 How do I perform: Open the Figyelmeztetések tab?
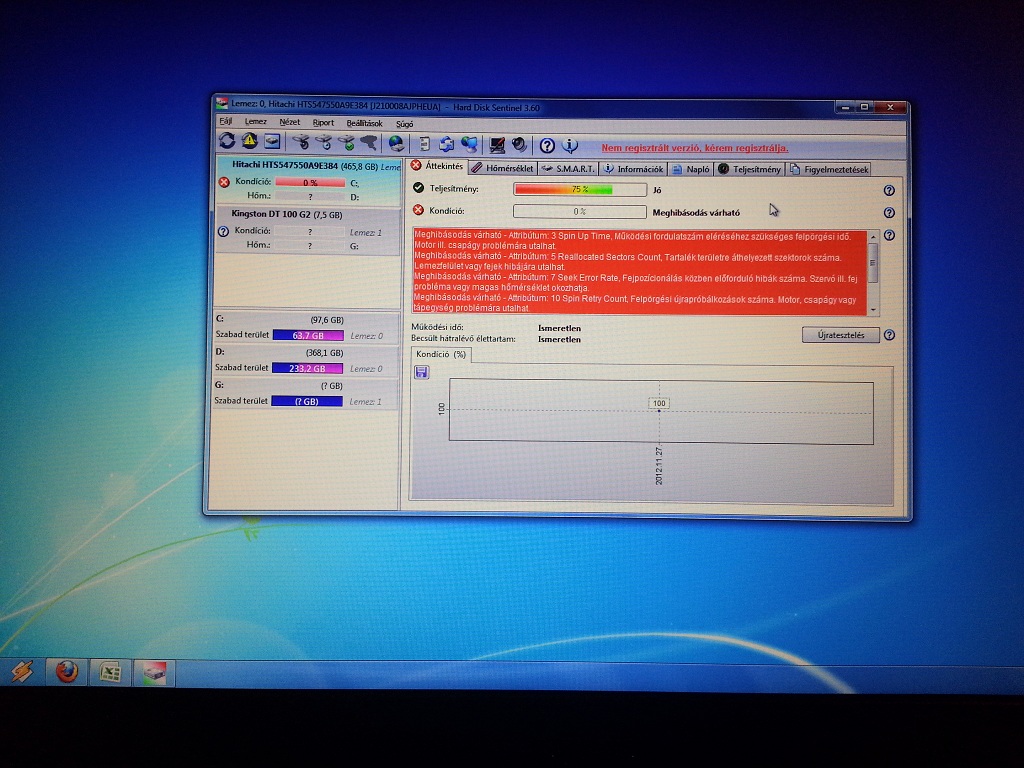pos(829,170)
